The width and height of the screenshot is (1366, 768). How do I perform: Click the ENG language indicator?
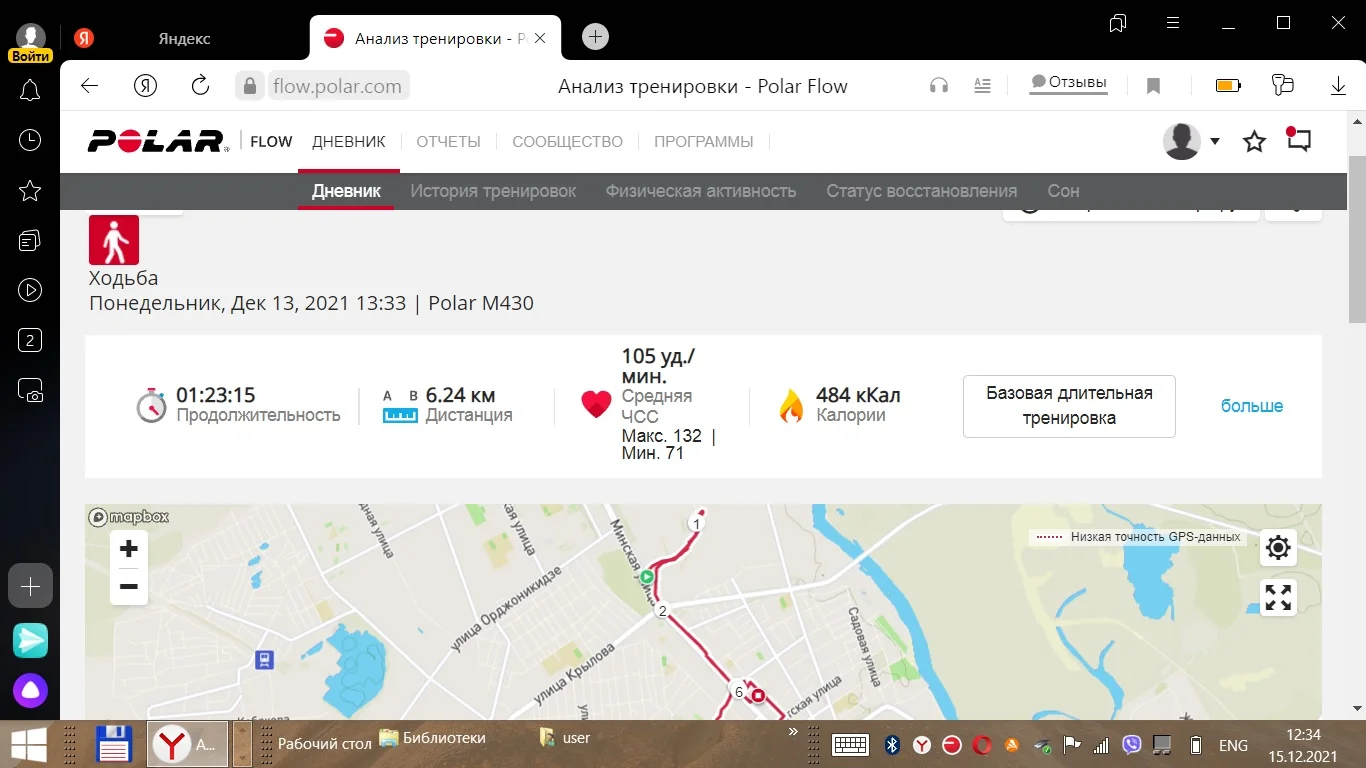pyautogui.click(x=1233, y=745)
